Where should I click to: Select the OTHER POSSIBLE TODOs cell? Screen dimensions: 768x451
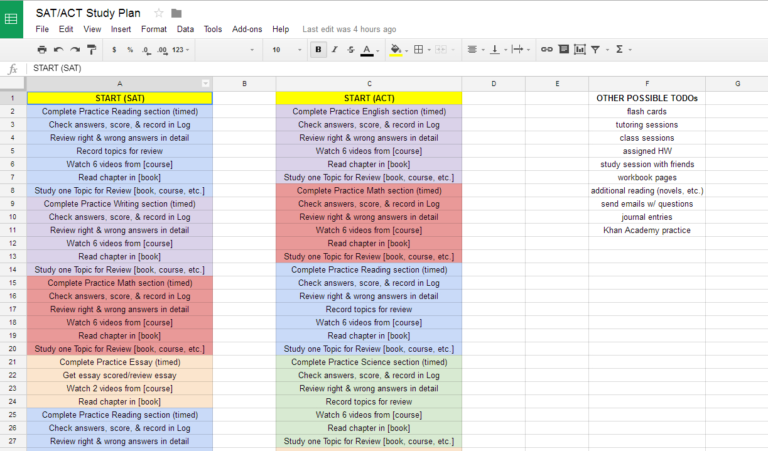pos(647,98)
